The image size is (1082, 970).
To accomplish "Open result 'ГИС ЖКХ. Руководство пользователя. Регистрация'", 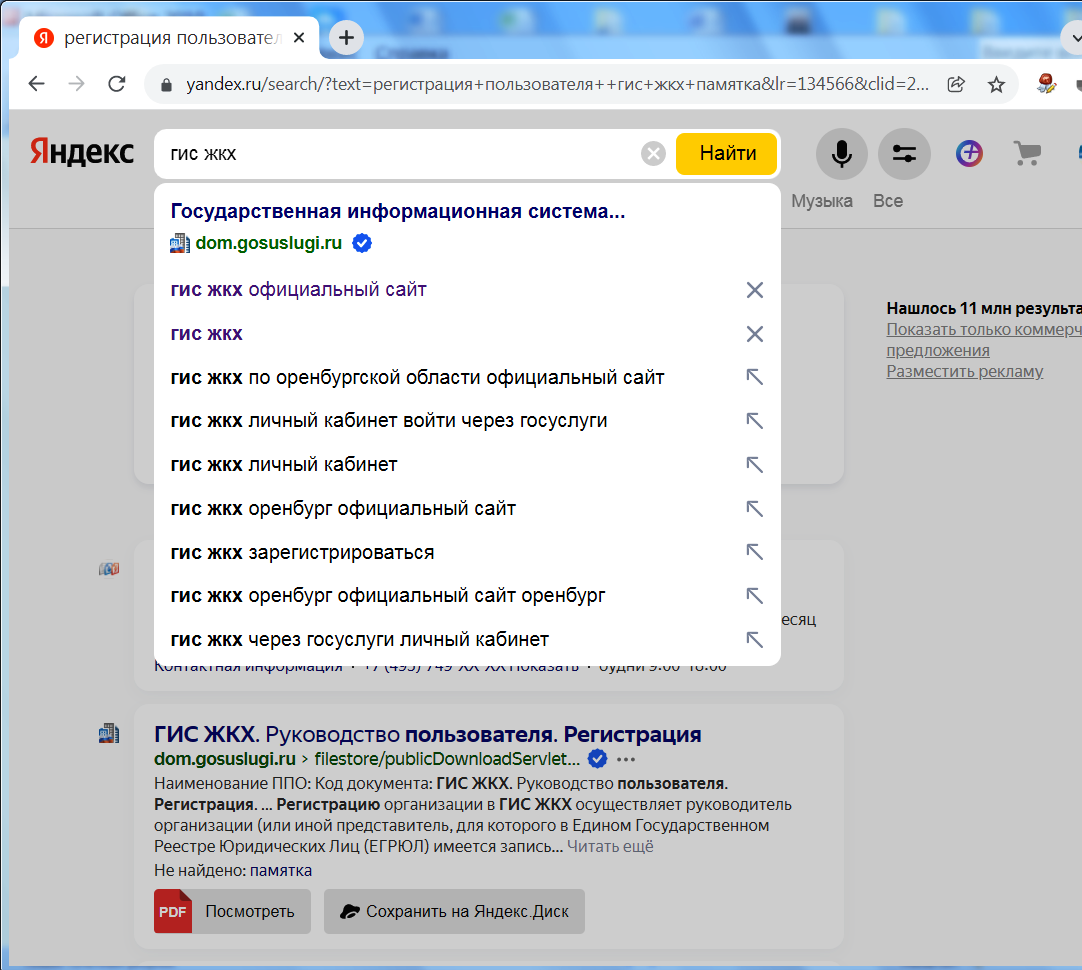I will click(x=427, y=734).
